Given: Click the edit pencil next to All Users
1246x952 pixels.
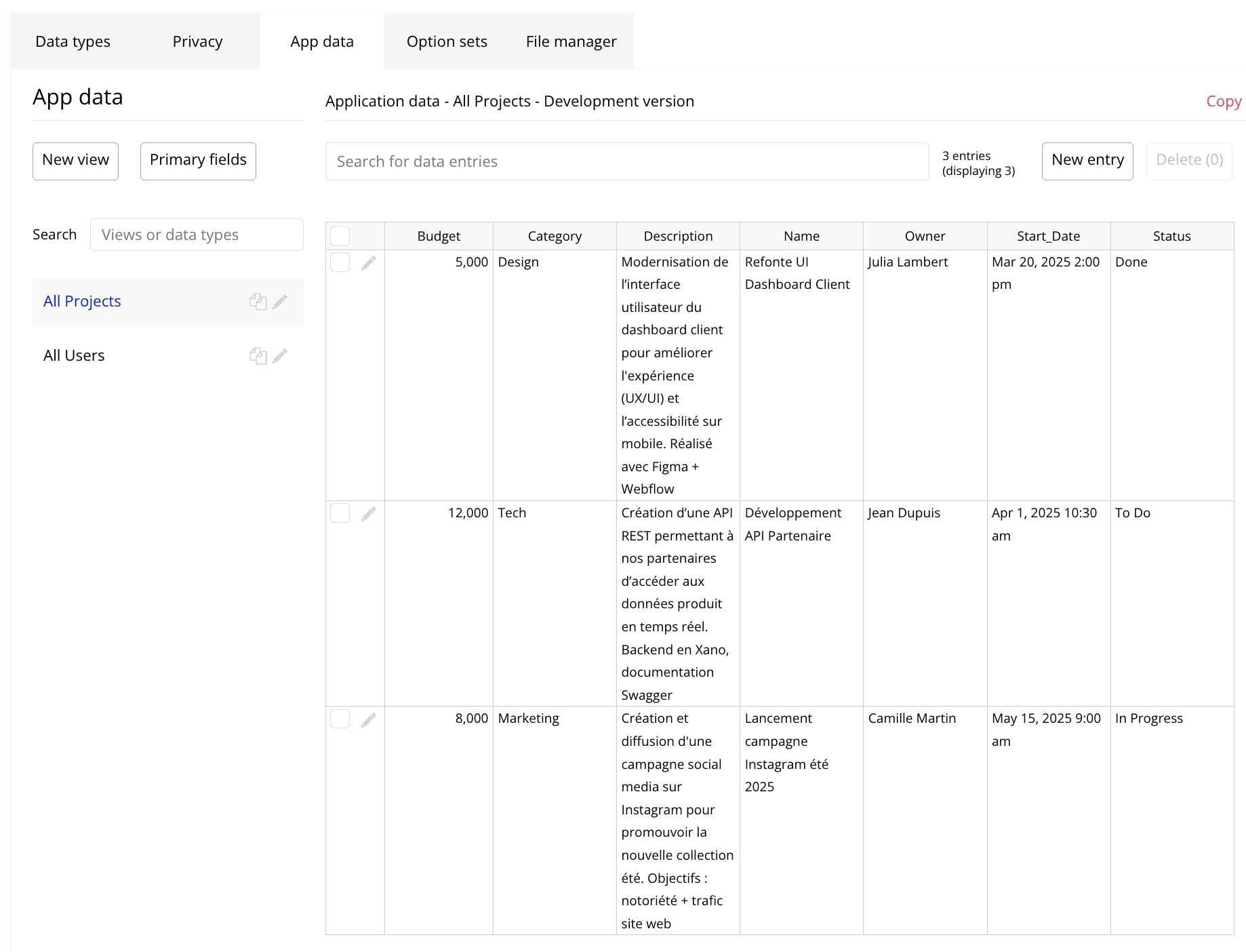Looking at the screenshot, I should [280, 356].
